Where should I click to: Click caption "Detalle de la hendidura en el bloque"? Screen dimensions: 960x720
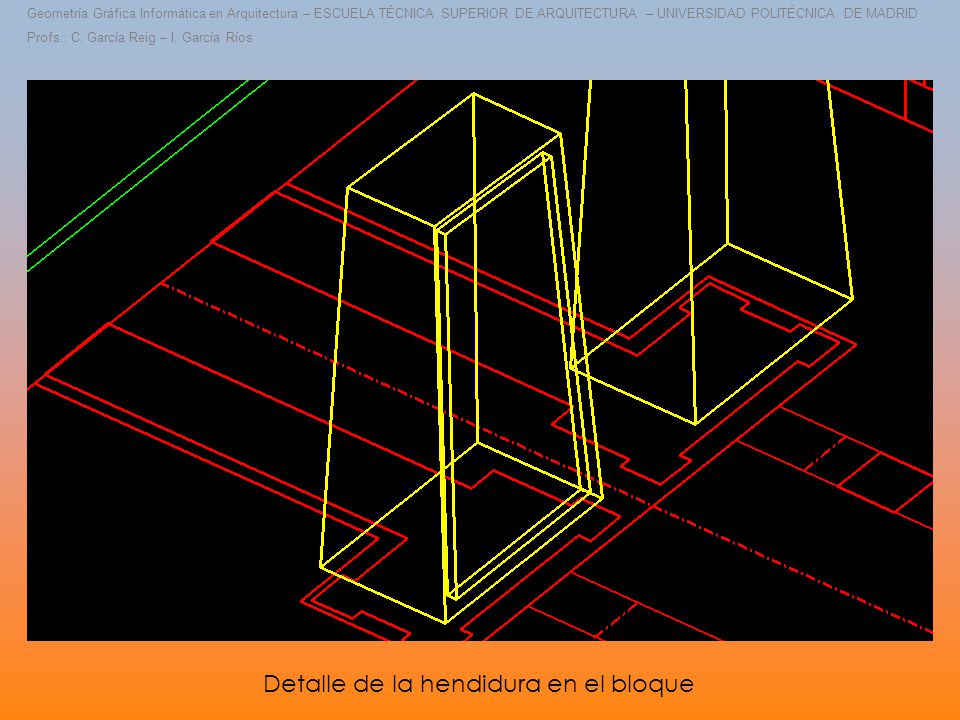click(x=479, y=684)
